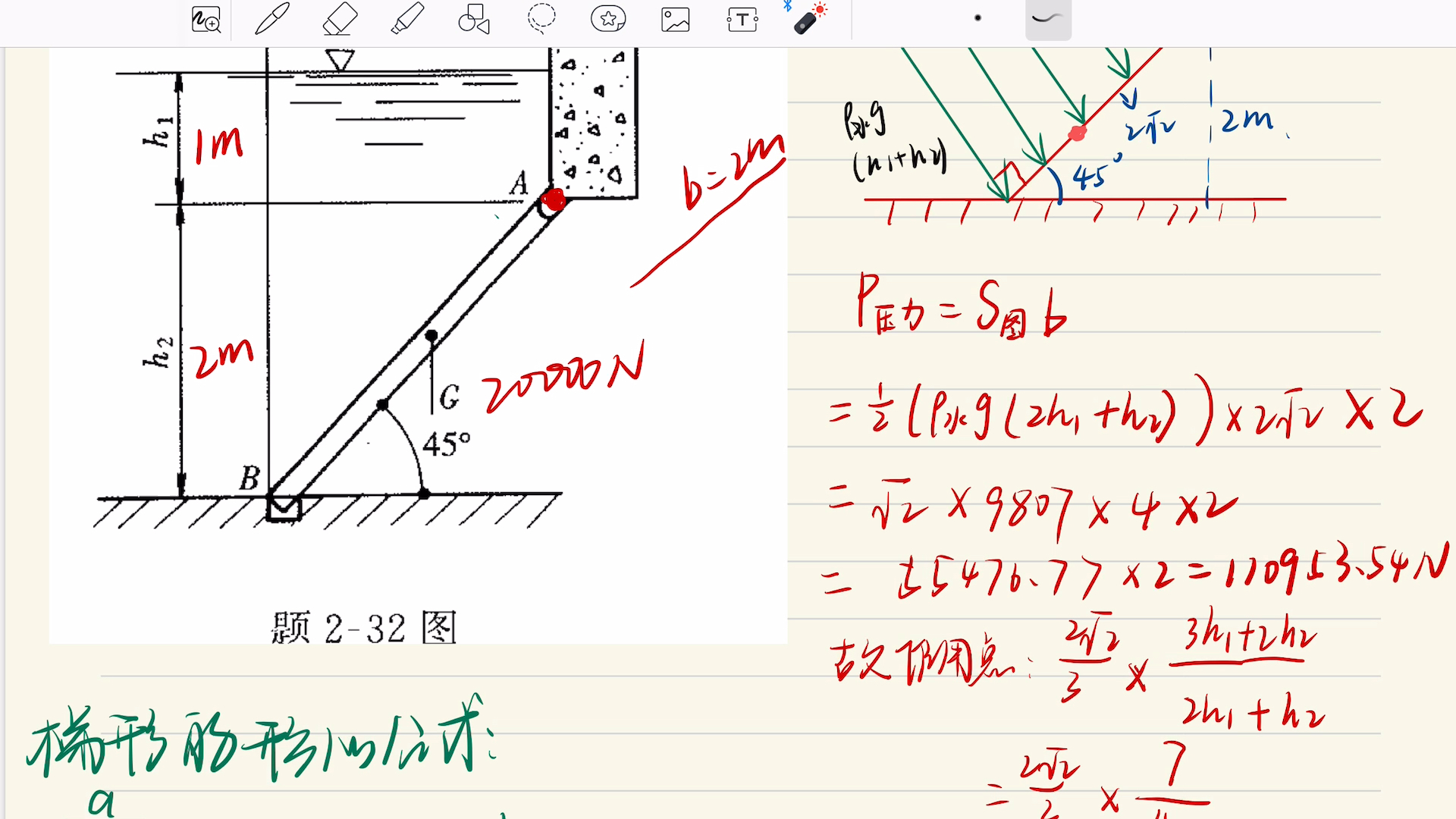This screenshot has width=1456, height=819.
Task: Click the red dot on pressure diagram
Action: click(1077, 134)
